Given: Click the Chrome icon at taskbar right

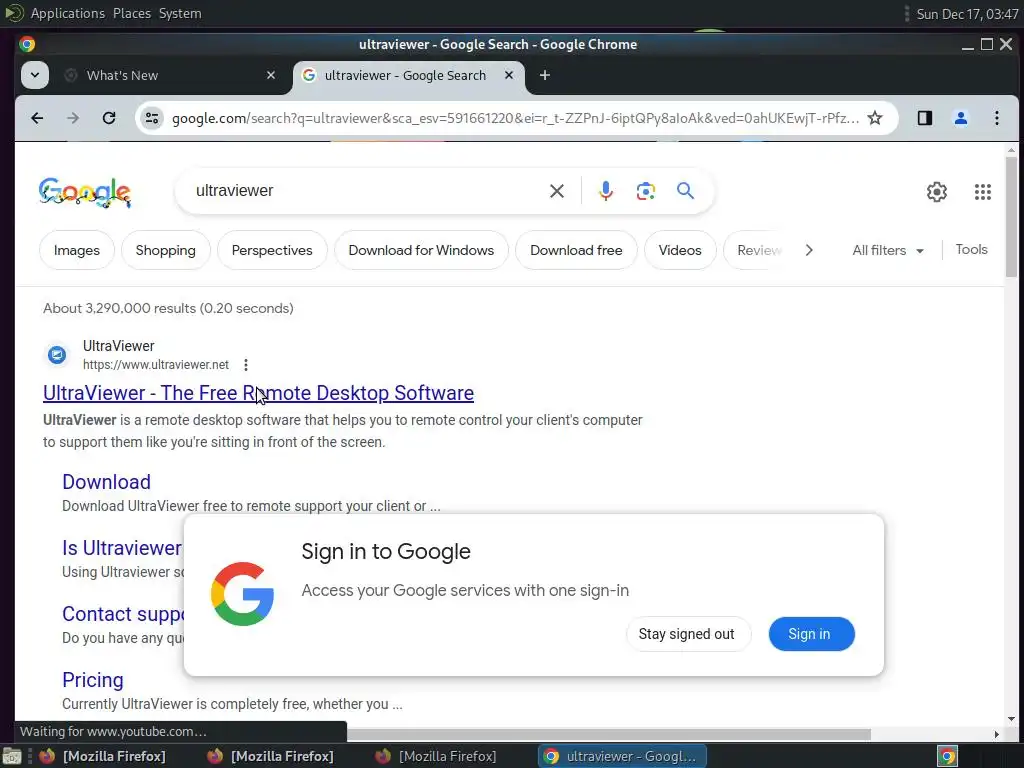Looking at the screenshot, I should coord(947,756).
